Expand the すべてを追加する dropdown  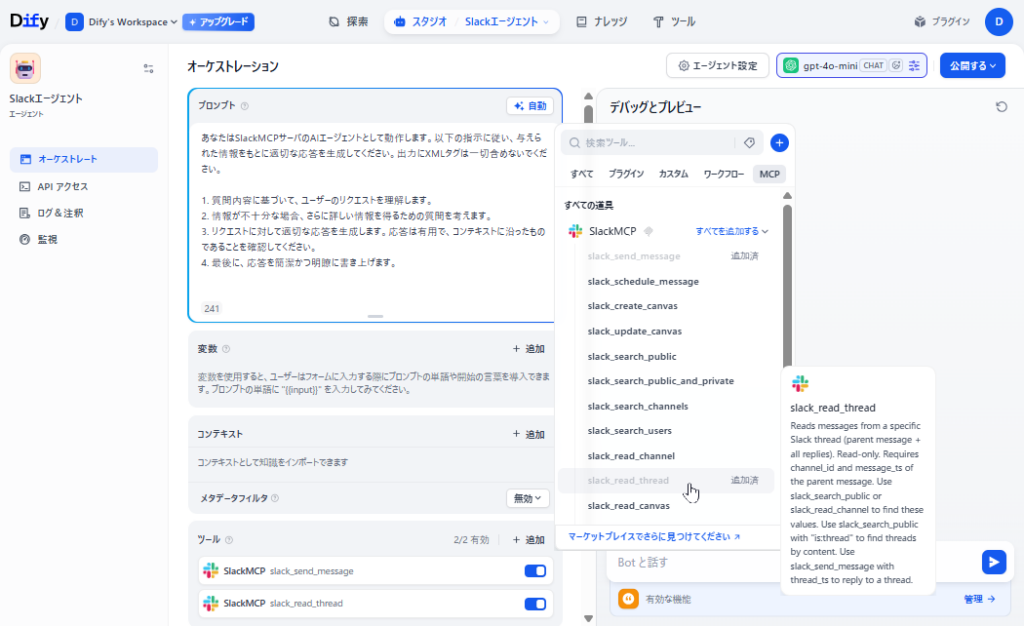732,231
